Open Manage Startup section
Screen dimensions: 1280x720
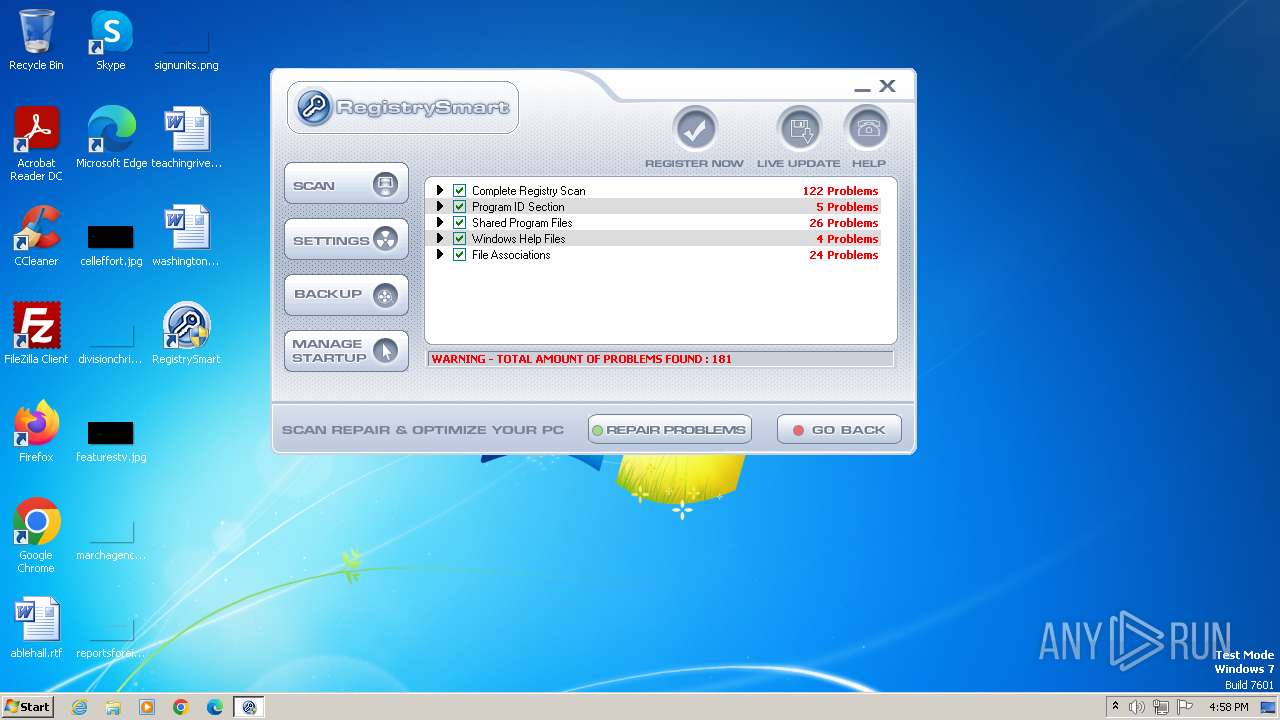point(346,351)
